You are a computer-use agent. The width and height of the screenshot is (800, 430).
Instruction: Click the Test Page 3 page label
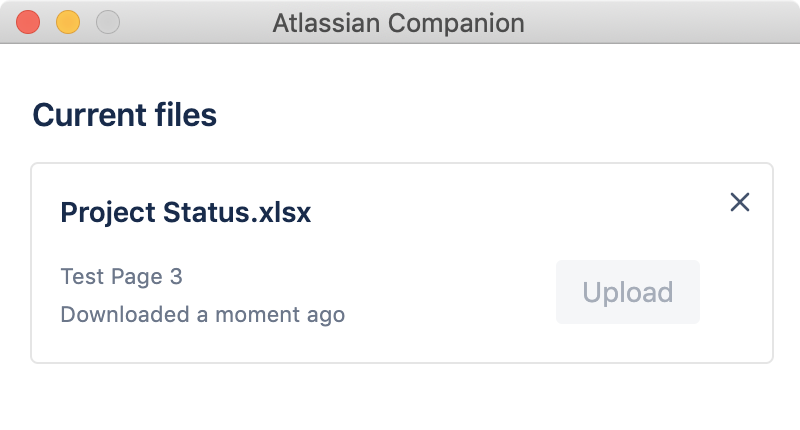click(x=121, y=277)
